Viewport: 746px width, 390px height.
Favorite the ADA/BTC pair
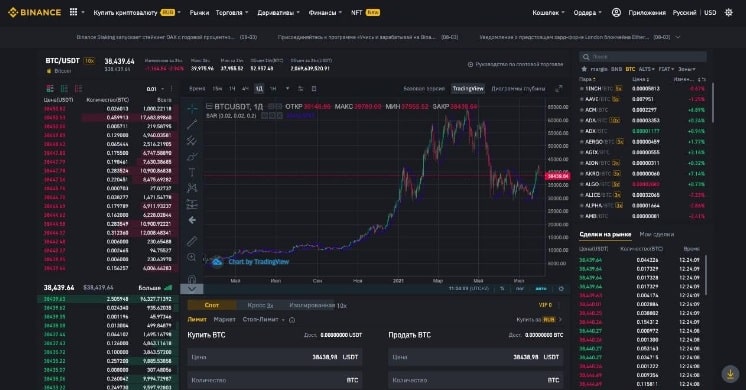pyautogui.click(x=581, y=120)
